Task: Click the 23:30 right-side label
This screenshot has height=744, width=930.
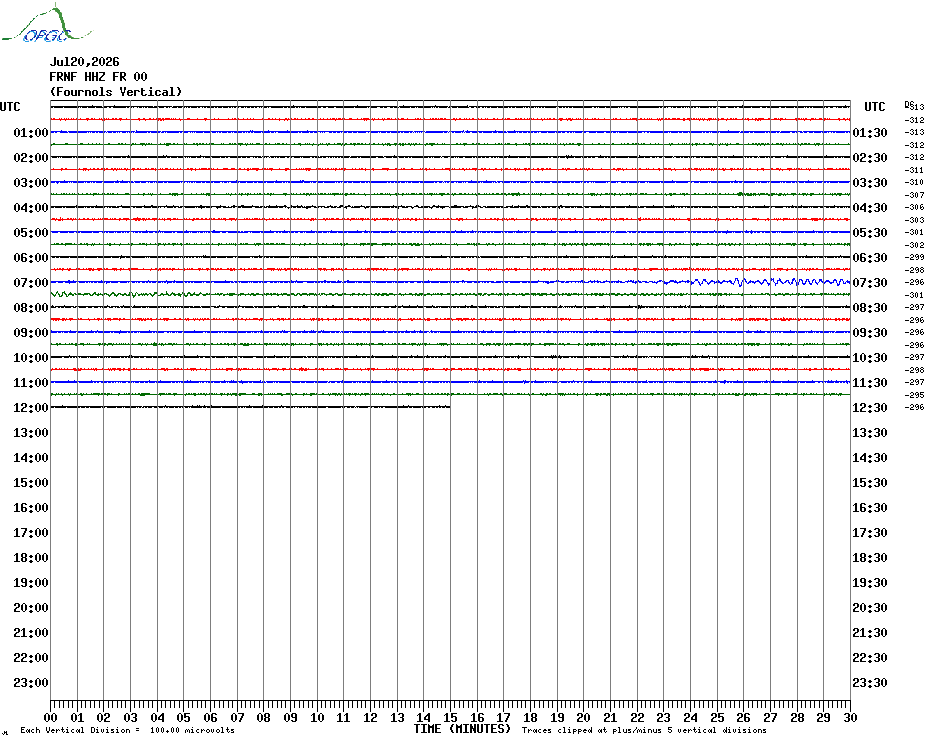Action: point(870,682)
